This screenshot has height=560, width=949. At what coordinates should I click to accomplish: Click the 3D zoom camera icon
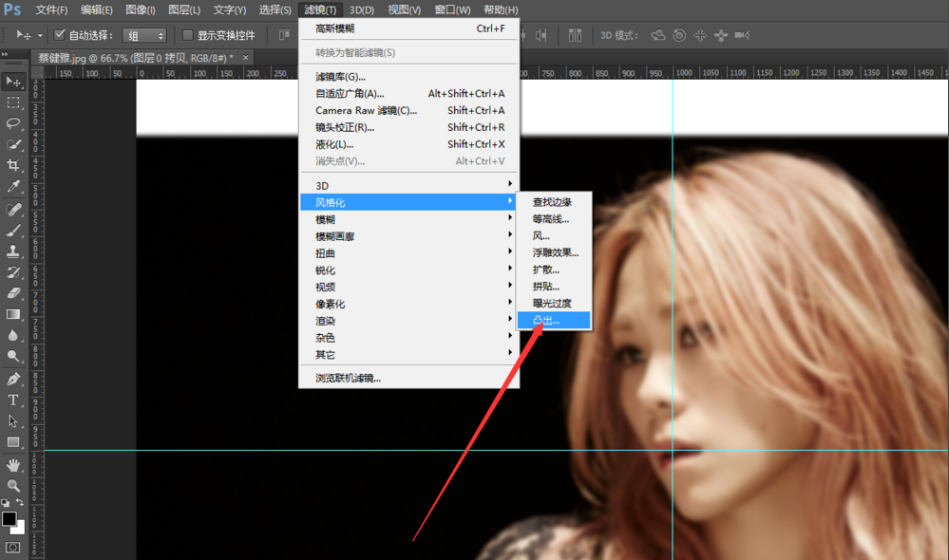click(x=742, y=35)
